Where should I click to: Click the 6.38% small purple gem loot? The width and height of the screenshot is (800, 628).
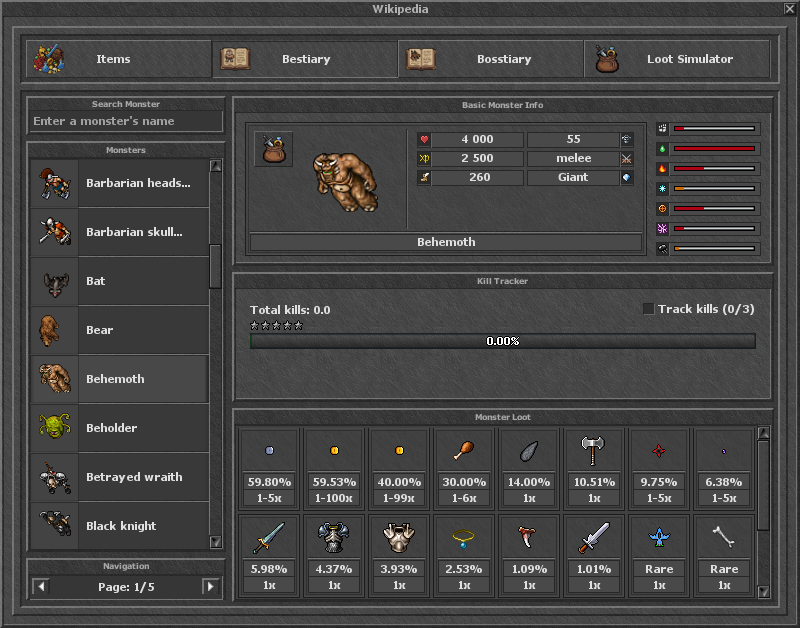tap(724, 468)
